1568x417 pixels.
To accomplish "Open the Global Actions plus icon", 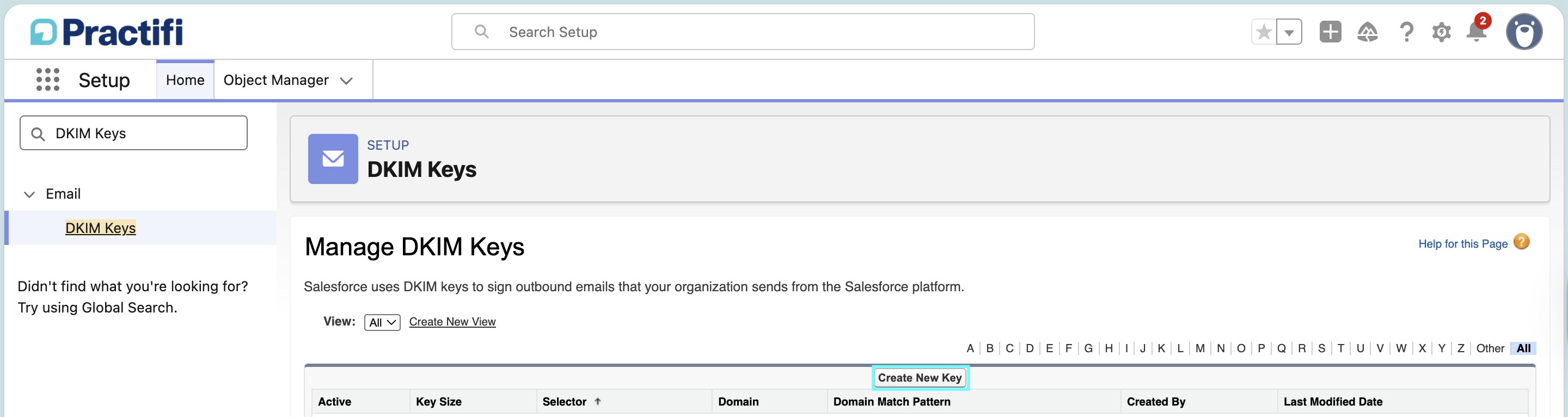I will click(1330, 32).
